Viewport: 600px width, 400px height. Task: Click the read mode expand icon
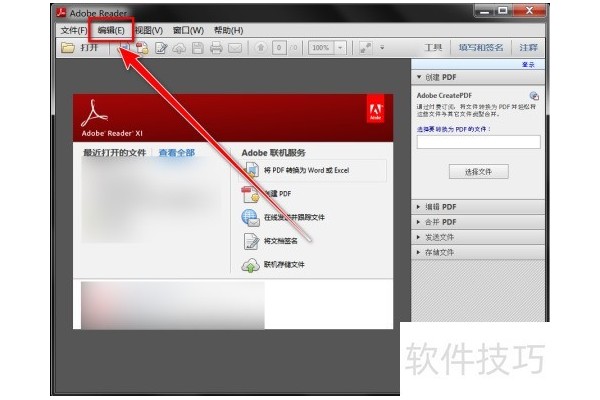pyautogui.click(x=365, y=48)
